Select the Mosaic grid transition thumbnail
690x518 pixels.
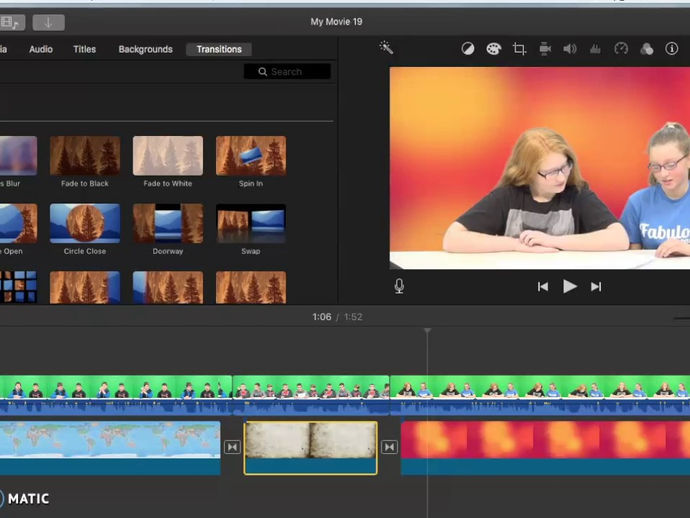click(x=18, y=287)
